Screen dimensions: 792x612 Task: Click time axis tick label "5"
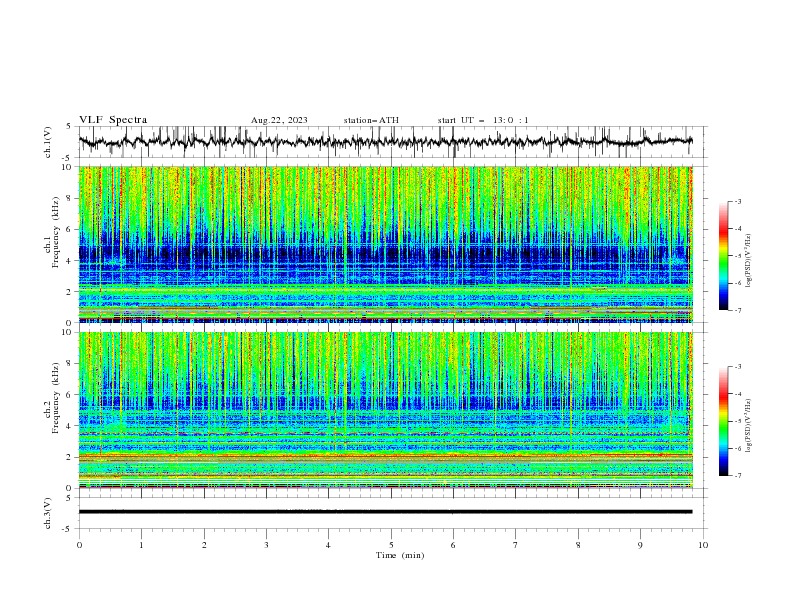click(x=391, y=545)
